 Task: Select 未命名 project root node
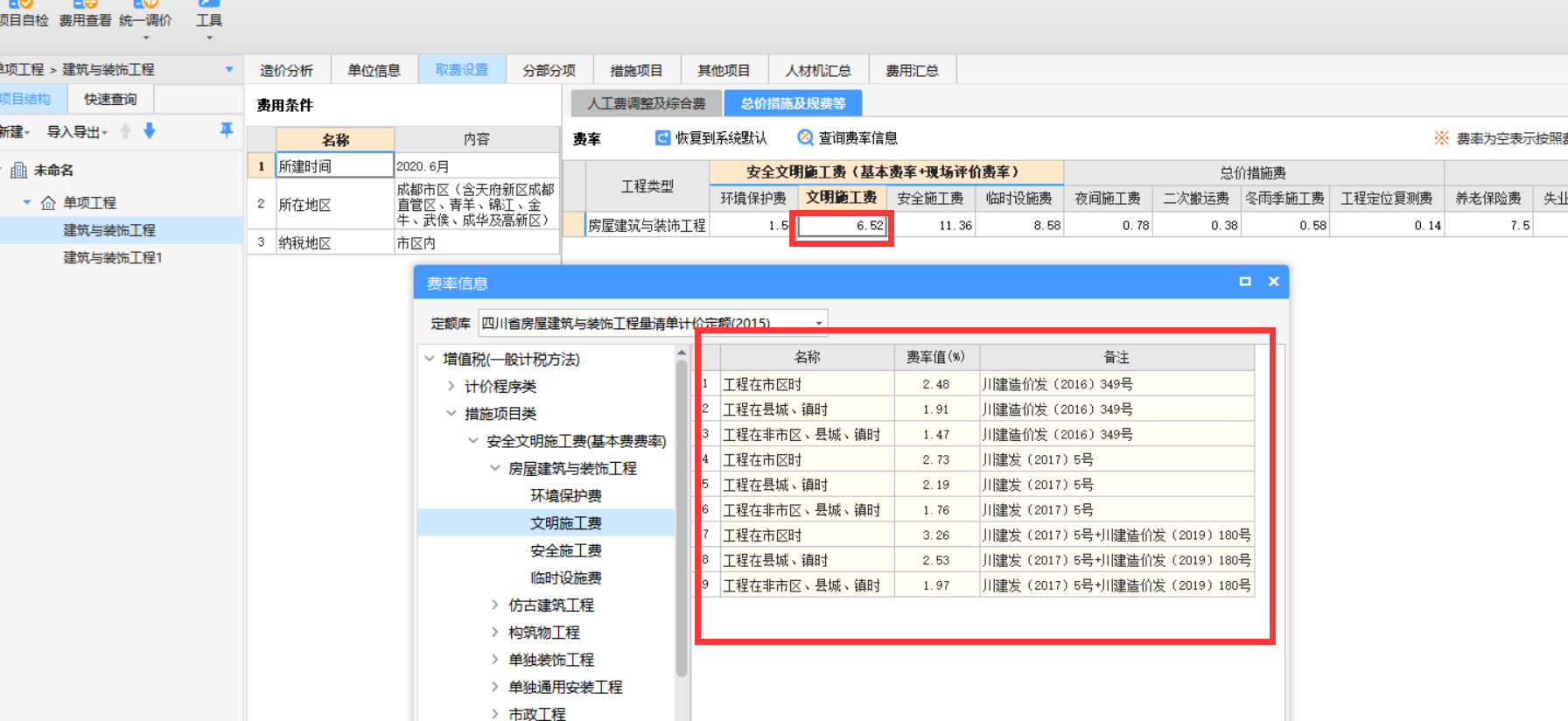53,170
